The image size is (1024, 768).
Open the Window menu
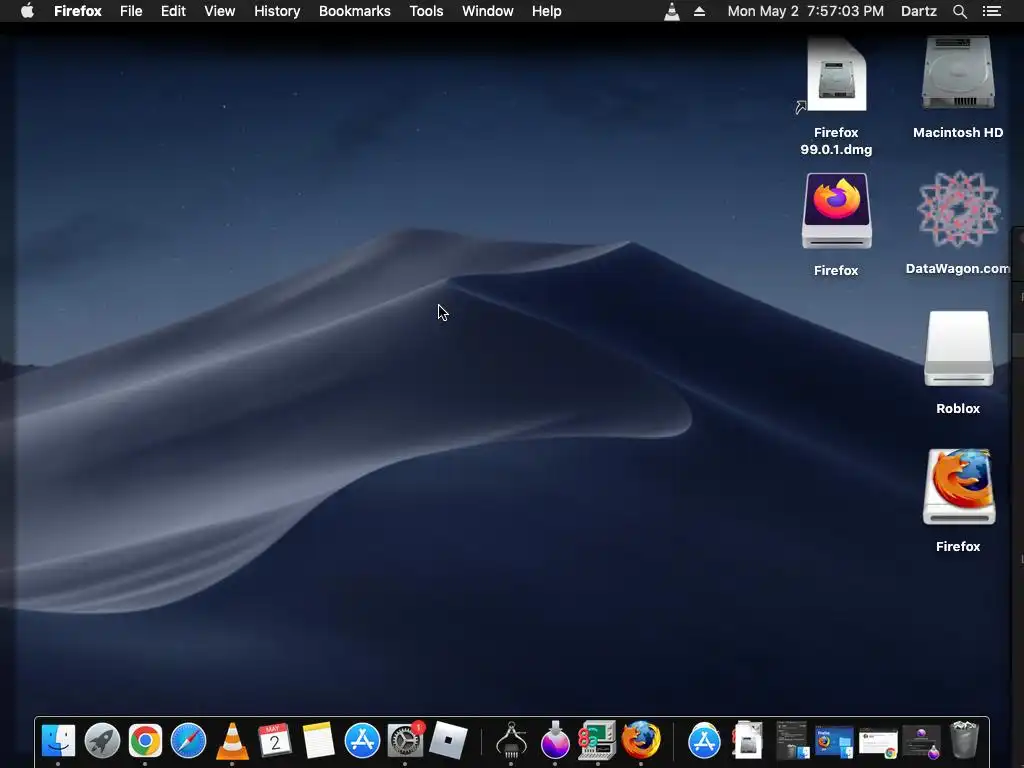tap(487, 11)
